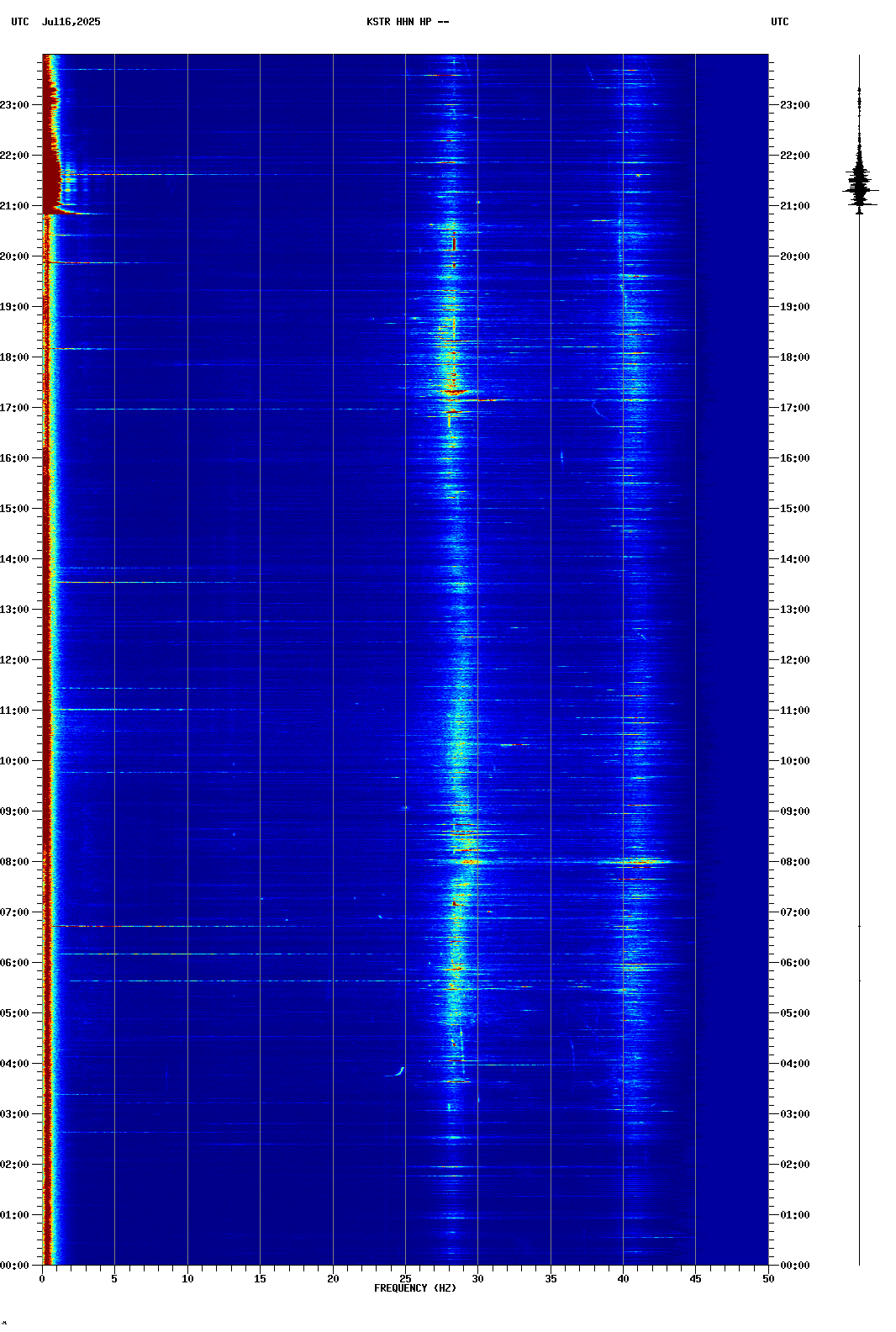Click the 10 Hz frequency axis label
Viewport: 896px width, 1332px height.
coord(187,1278)
